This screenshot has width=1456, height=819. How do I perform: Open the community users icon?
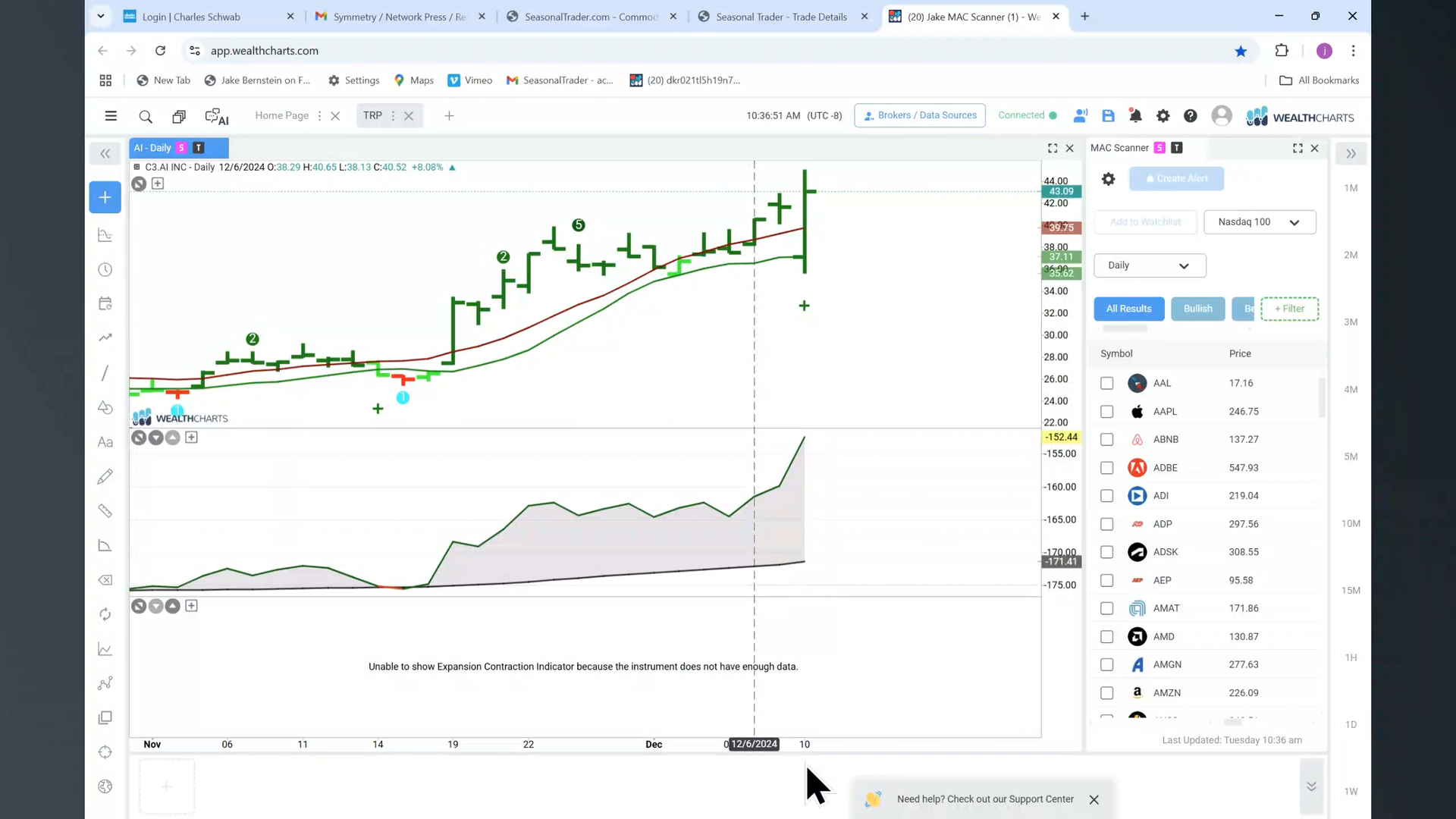[1081, 116]
